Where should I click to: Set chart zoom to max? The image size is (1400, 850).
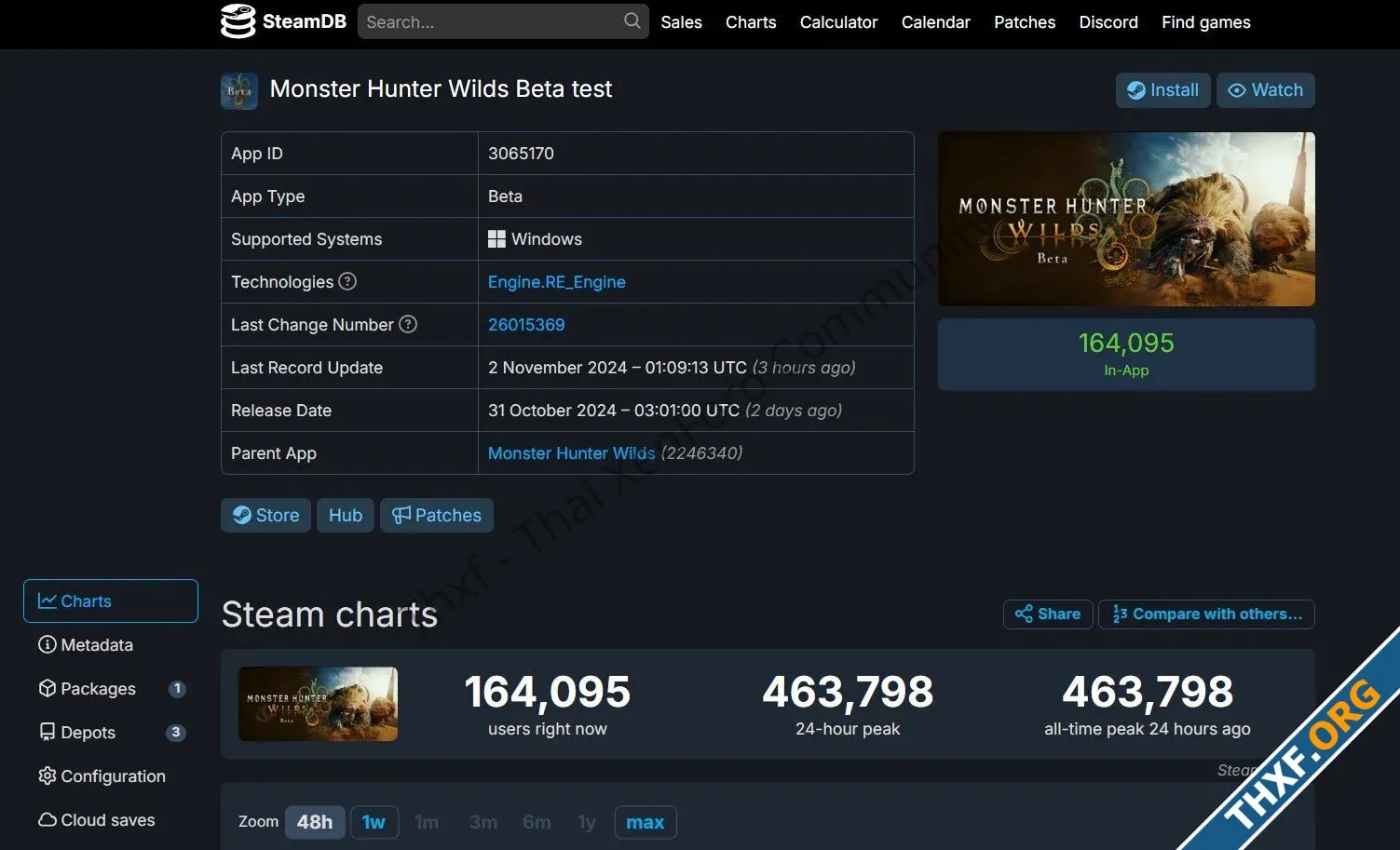[646, 822]
